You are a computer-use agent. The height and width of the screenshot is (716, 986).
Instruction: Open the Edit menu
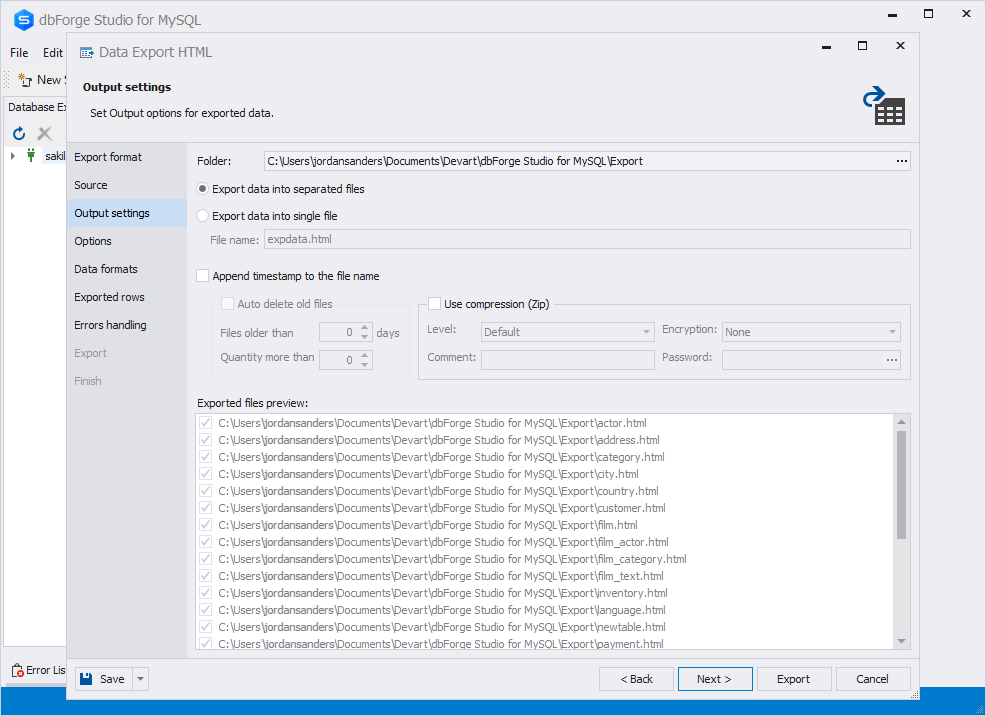point(53,53)
